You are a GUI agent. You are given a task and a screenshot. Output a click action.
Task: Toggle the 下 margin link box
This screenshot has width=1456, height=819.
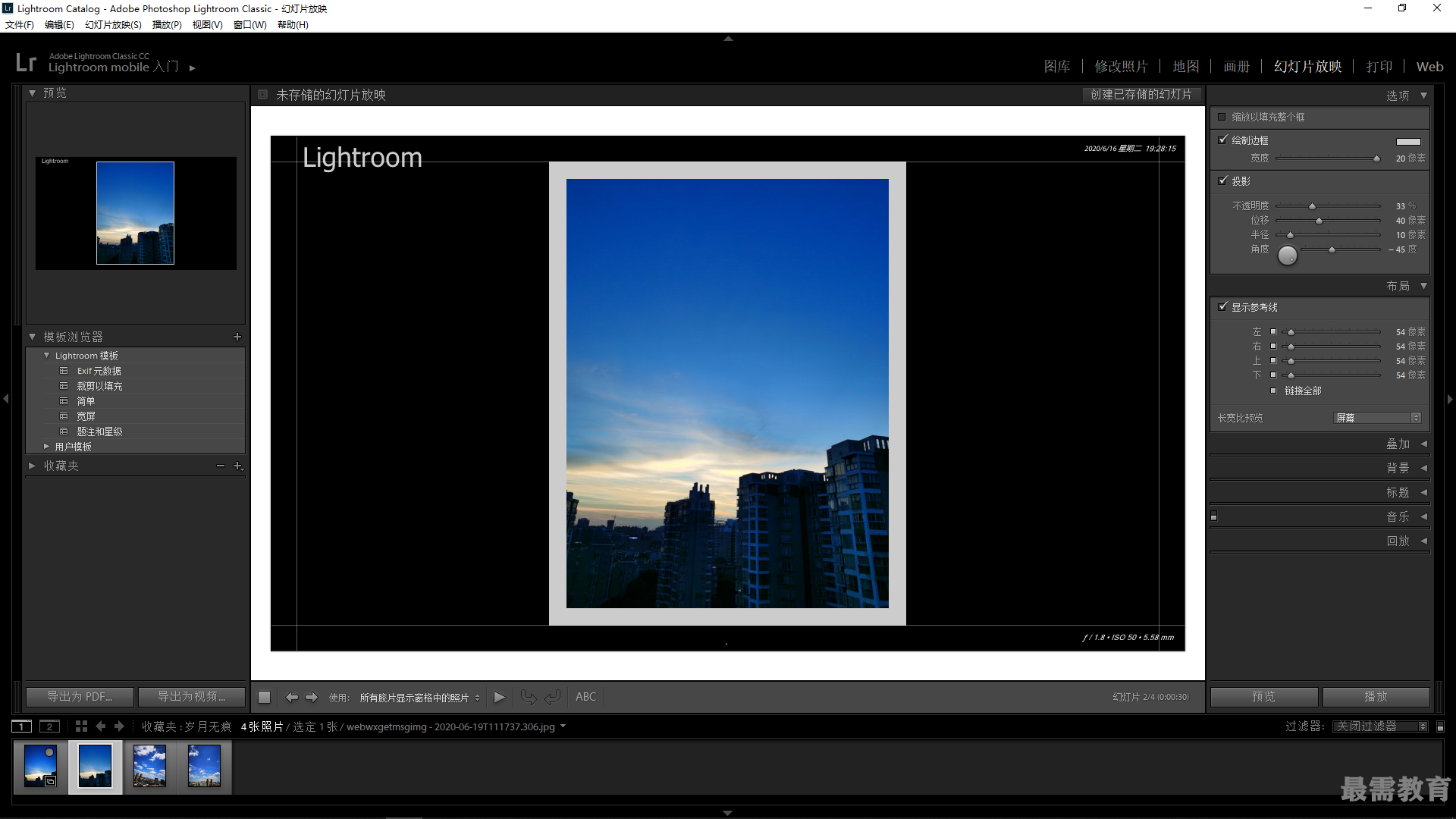1273,375
